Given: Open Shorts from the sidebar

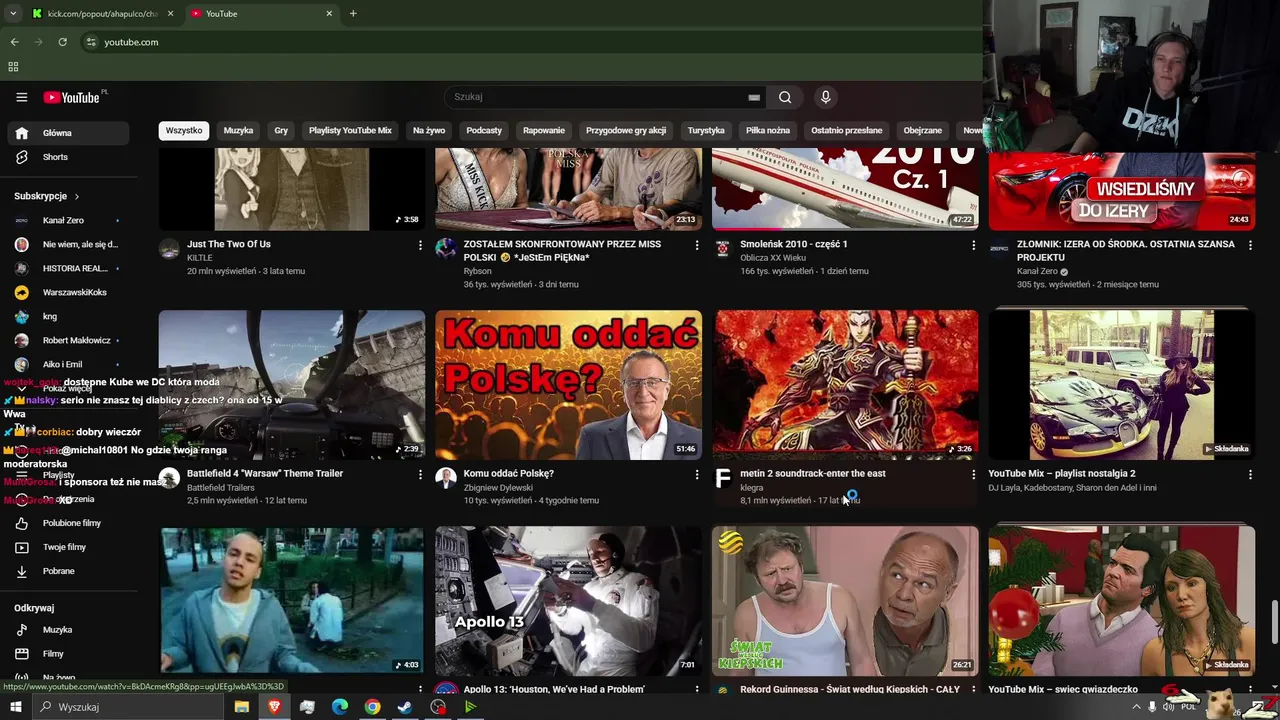Looking at the screenshot, I should tap(68, 157).
